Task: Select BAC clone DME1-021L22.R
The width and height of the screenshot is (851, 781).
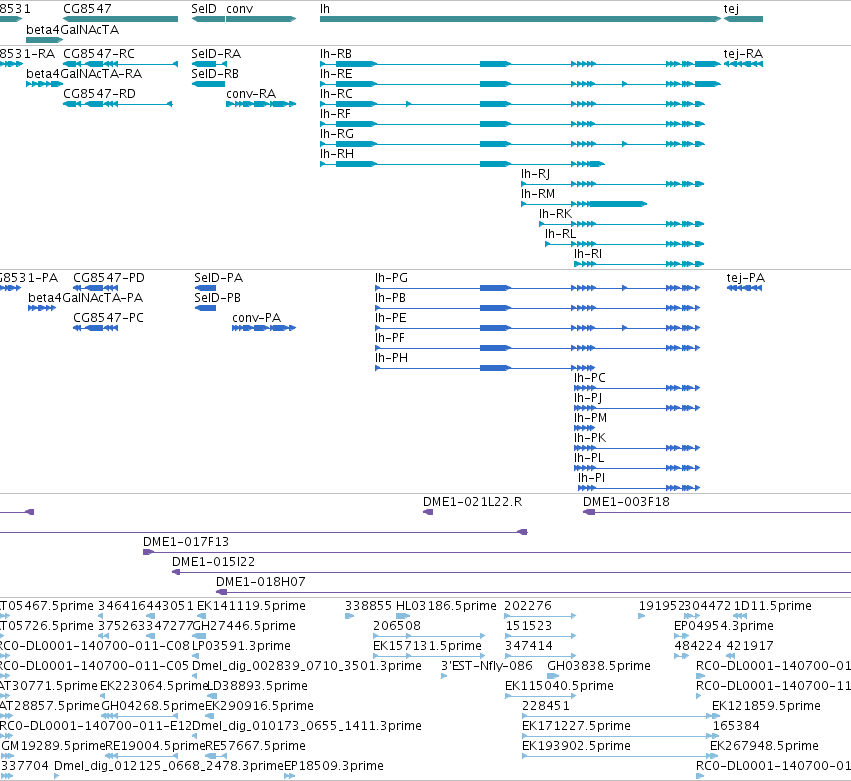Action: 428,512
